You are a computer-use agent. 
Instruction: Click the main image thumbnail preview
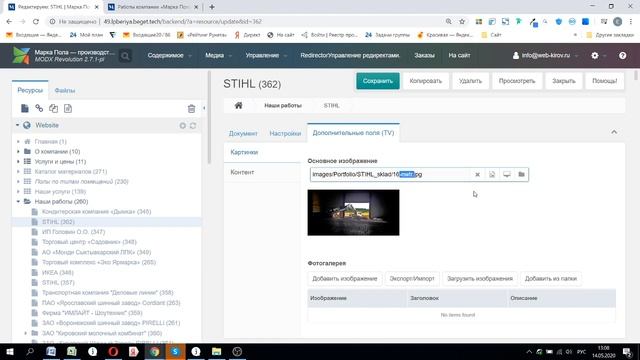(x=353, y=213)
